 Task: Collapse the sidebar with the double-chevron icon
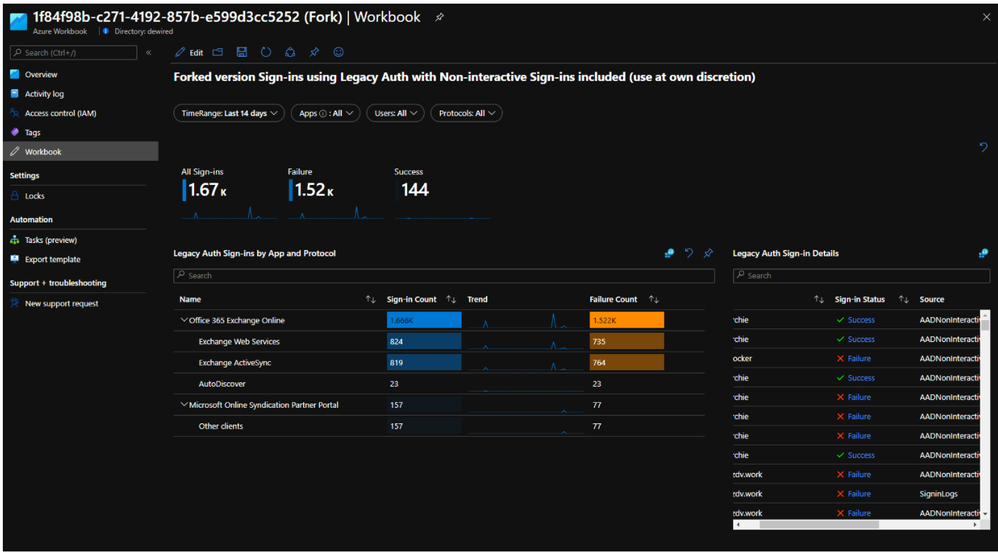[x=149, y=52]
